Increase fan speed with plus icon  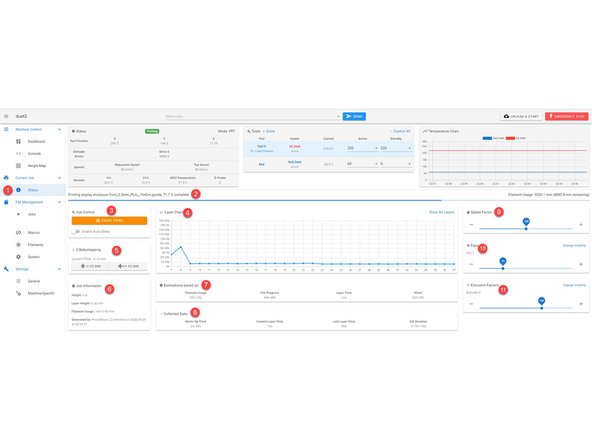point(581,264)
